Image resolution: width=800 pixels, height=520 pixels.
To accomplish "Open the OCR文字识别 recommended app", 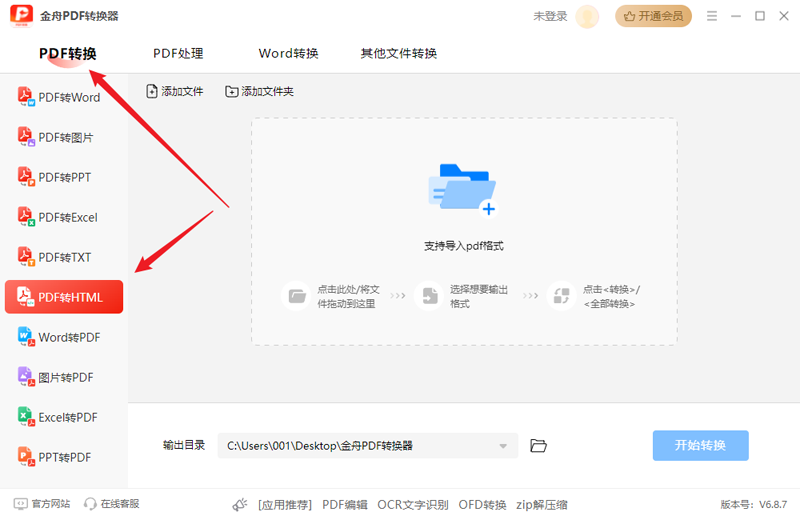I will click(x=413, y=505).
